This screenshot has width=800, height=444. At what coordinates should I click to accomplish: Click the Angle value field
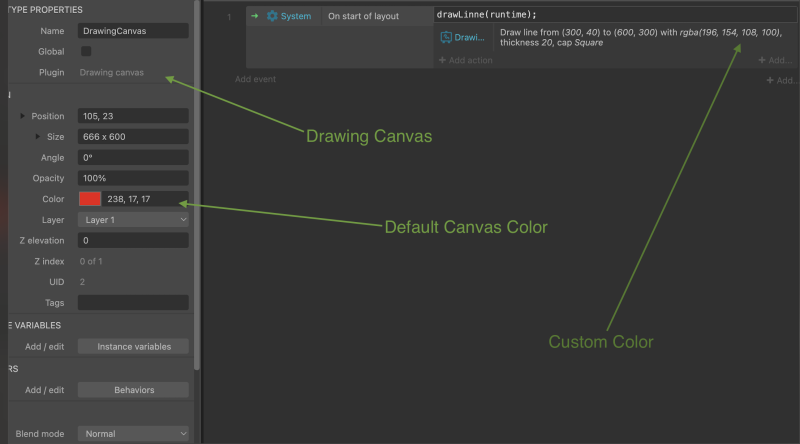click(133, 158)
